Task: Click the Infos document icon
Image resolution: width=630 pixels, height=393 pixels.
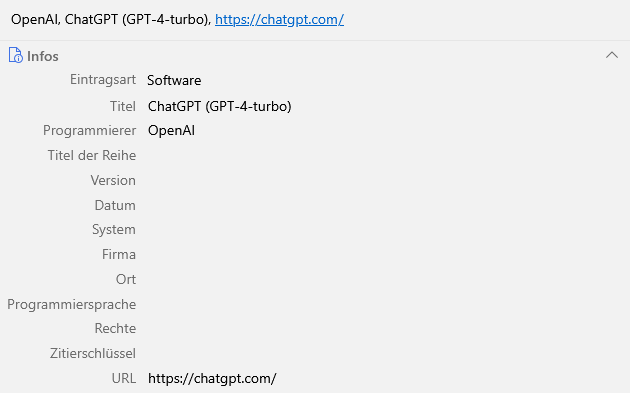Action: click(x=15, y=55)
